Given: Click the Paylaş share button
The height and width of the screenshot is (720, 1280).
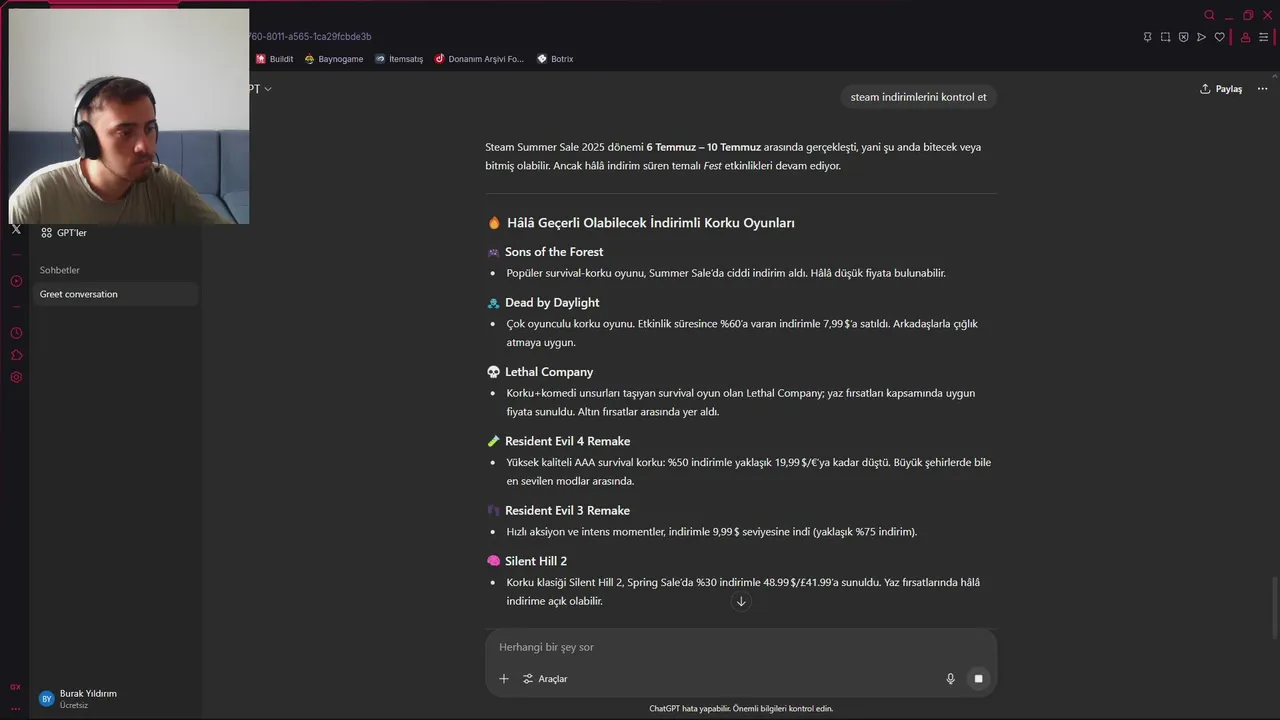Looking at the screenshot, I should 1221,89.
